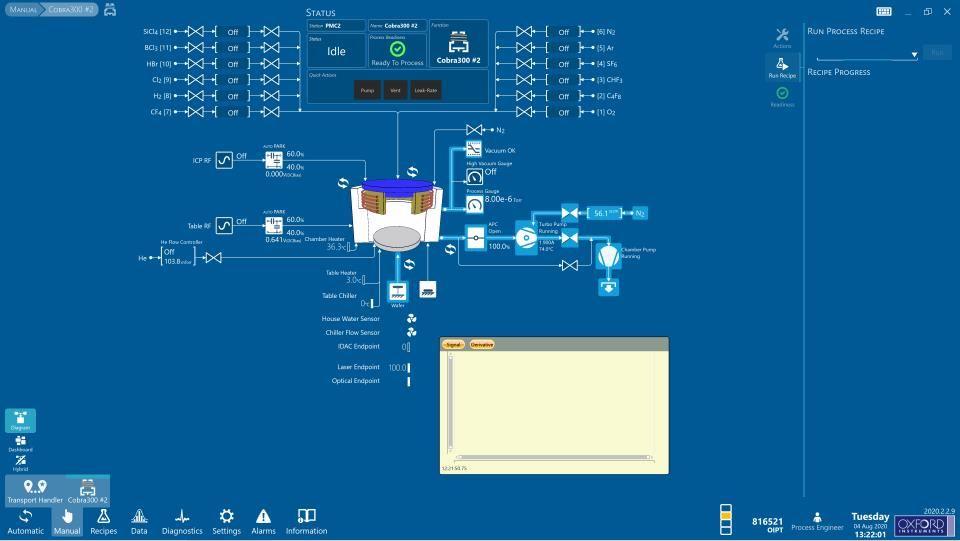The height and width of the screenshot is (541, 960).
Task: Switch to Dashboard view
Action: coord(21,443)
